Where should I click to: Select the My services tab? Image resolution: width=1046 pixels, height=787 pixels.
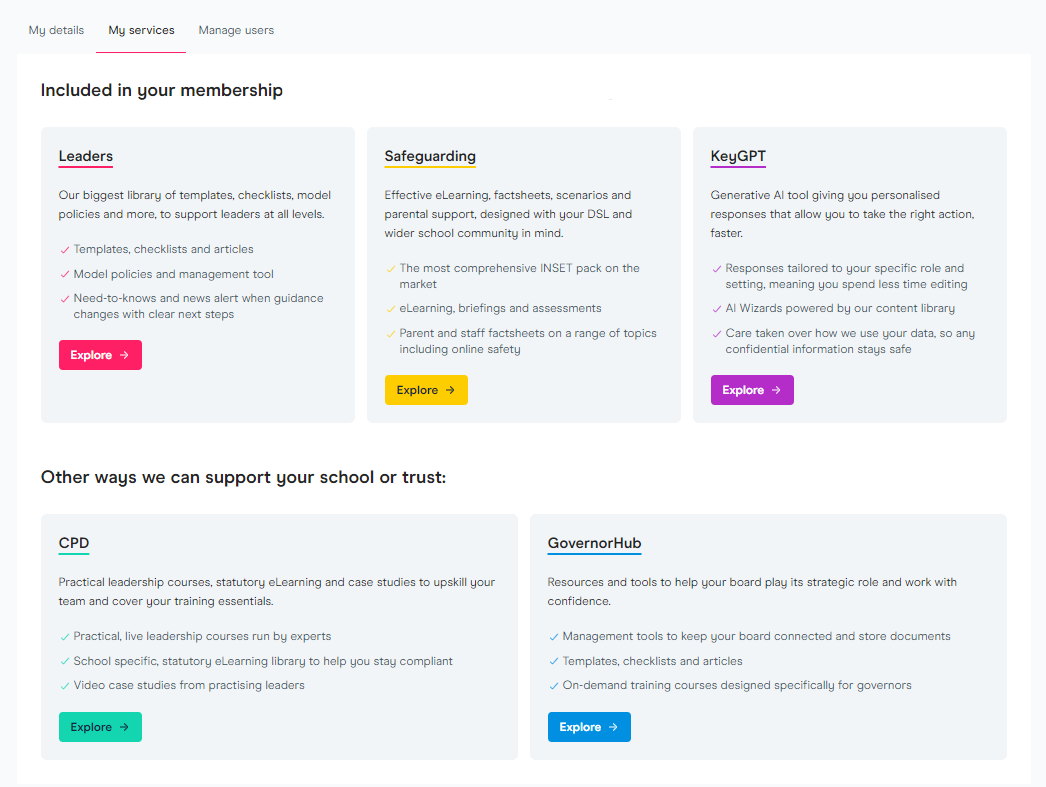tap(141, 30)
